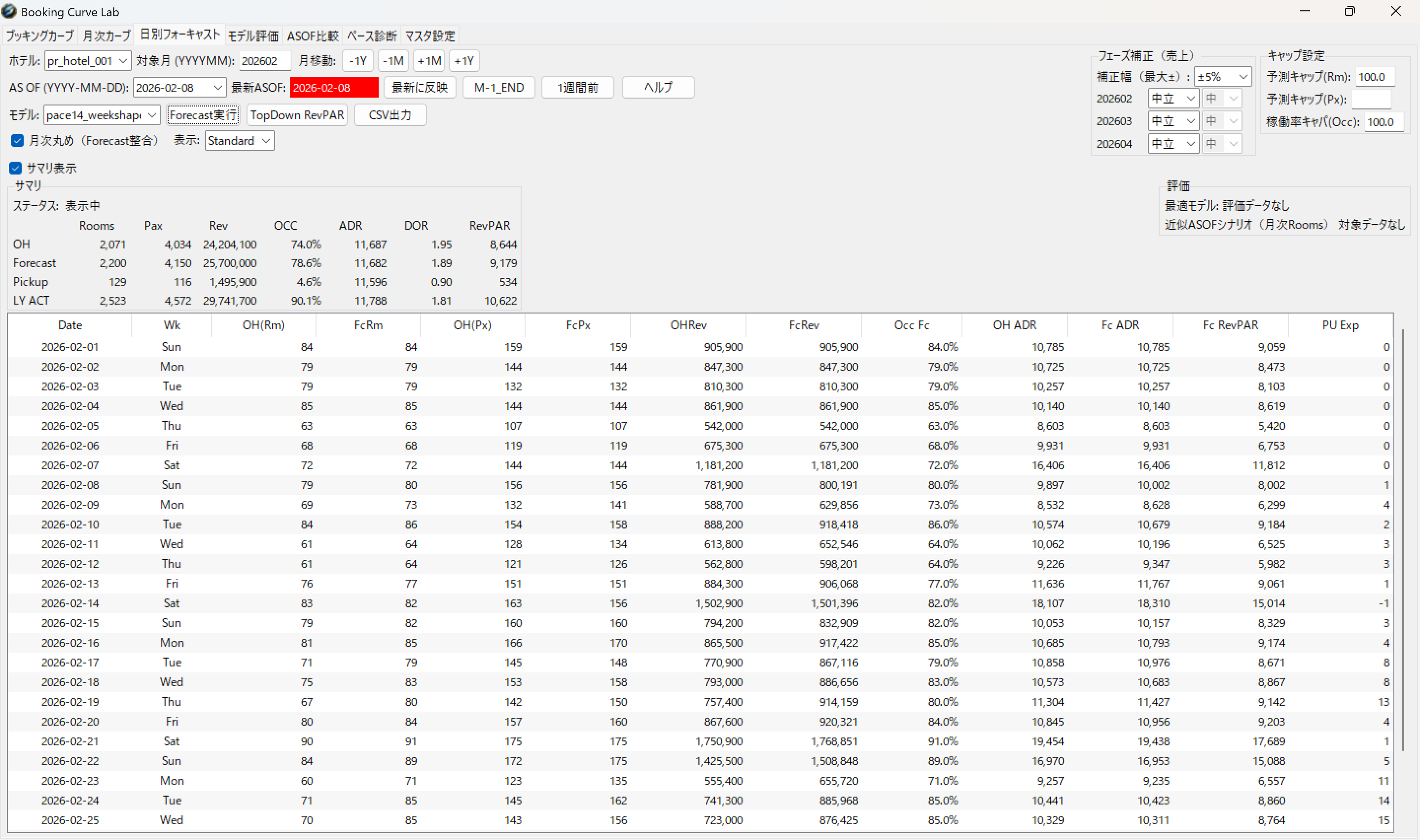Click the red 最新ASOF date field
This screenshot has height=840, width=1420.
333,88
